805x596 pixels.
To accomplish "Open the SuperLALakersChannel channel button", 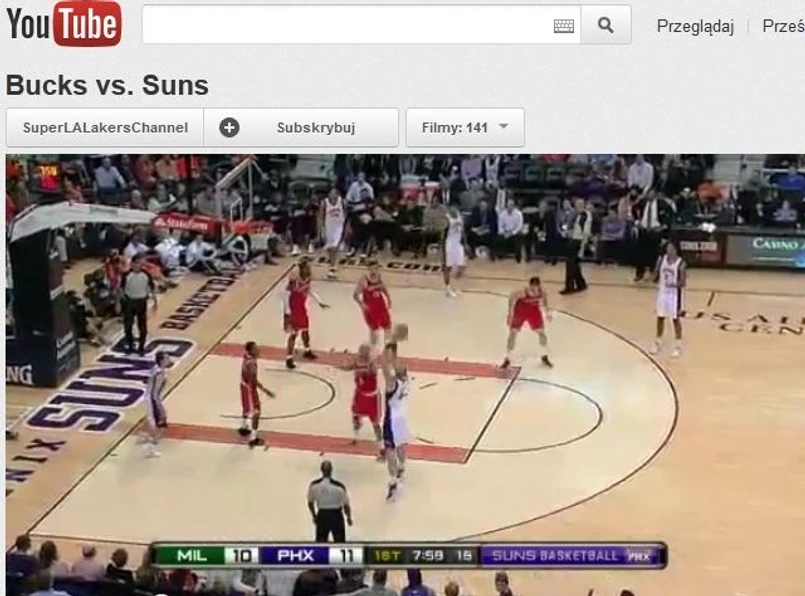I will [105, 127].
